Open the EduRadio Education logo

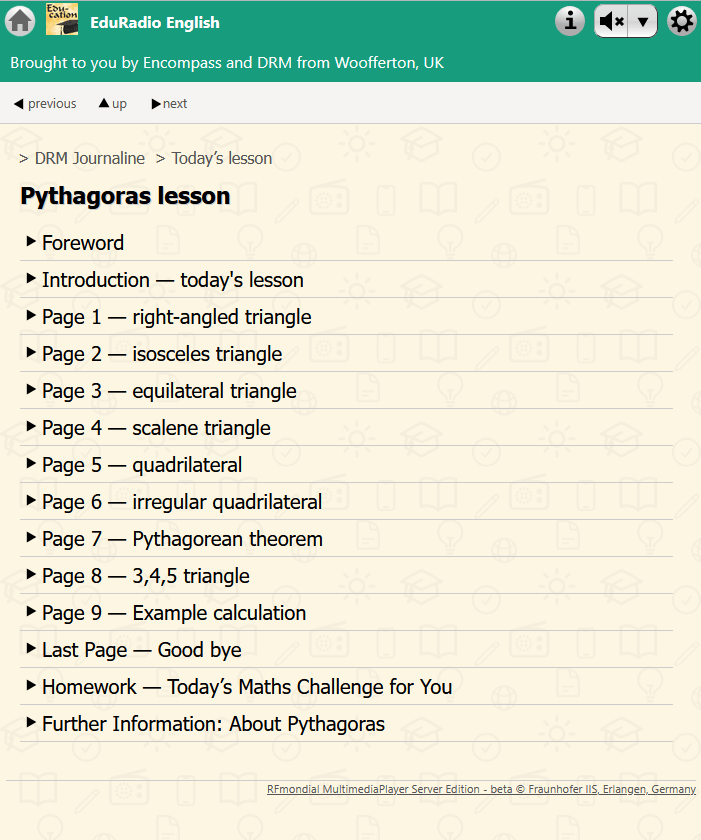(62, 19)
